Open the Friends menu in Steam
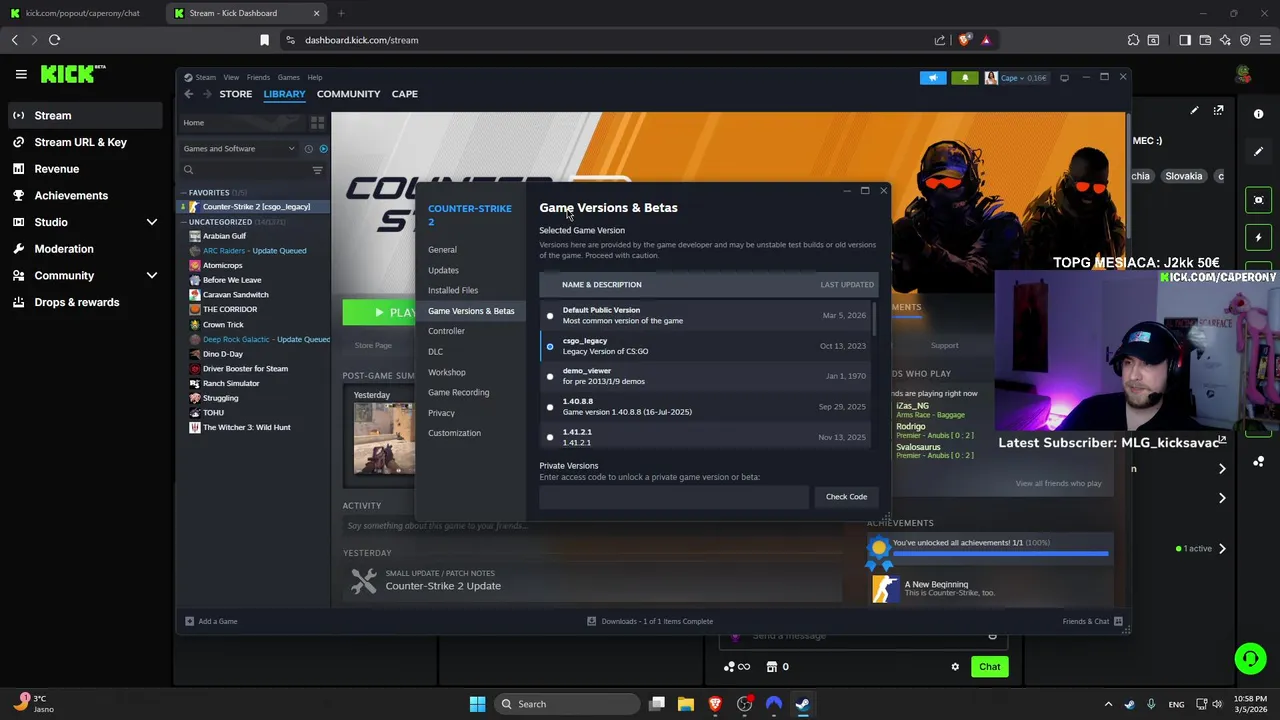This screenshot has width=1280, height=720. (x=258, y=77)
